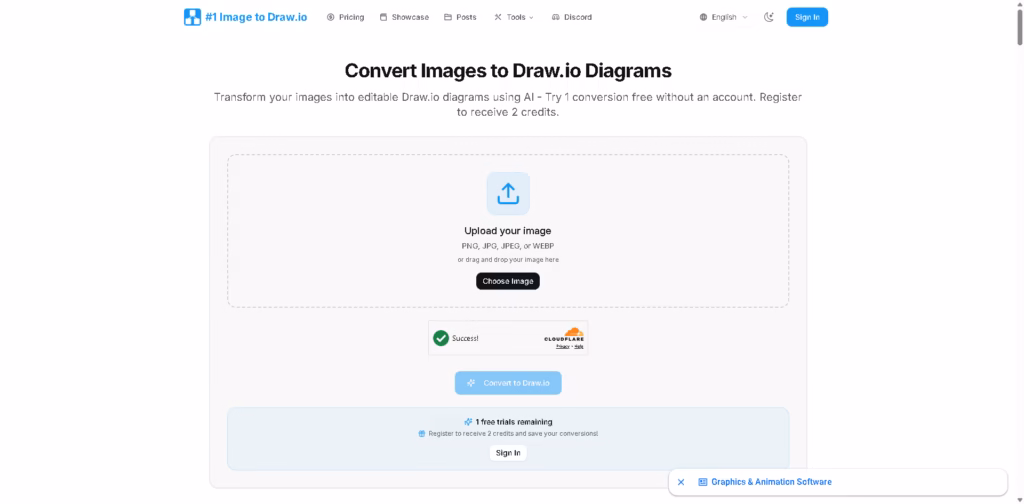
Task: Click the 'Convert Images to Draw.io Diagrams' heading
Action: click(508, 71)
